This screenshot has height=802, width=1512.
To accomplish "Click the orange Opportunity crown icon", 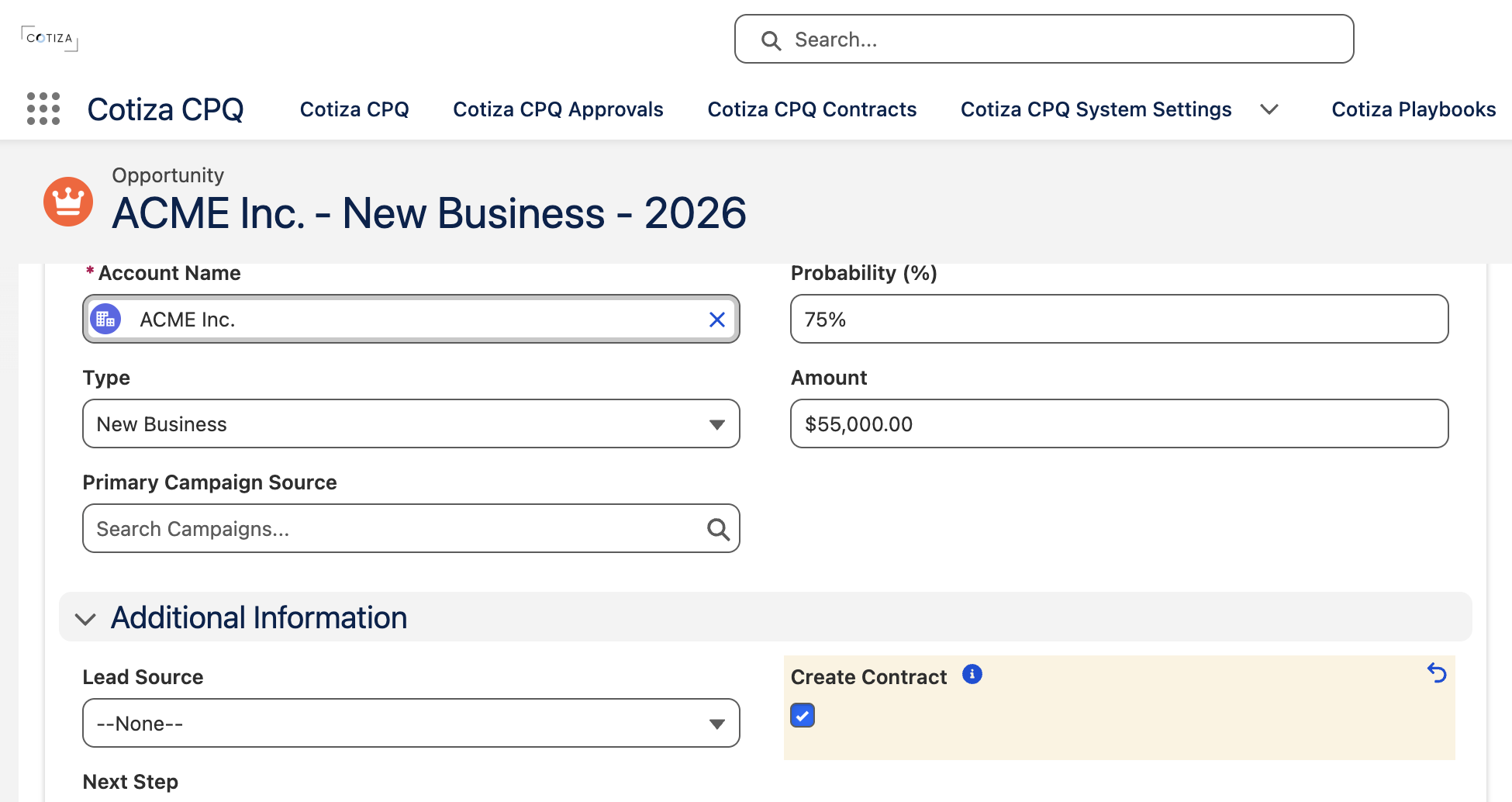I will 68,202.
